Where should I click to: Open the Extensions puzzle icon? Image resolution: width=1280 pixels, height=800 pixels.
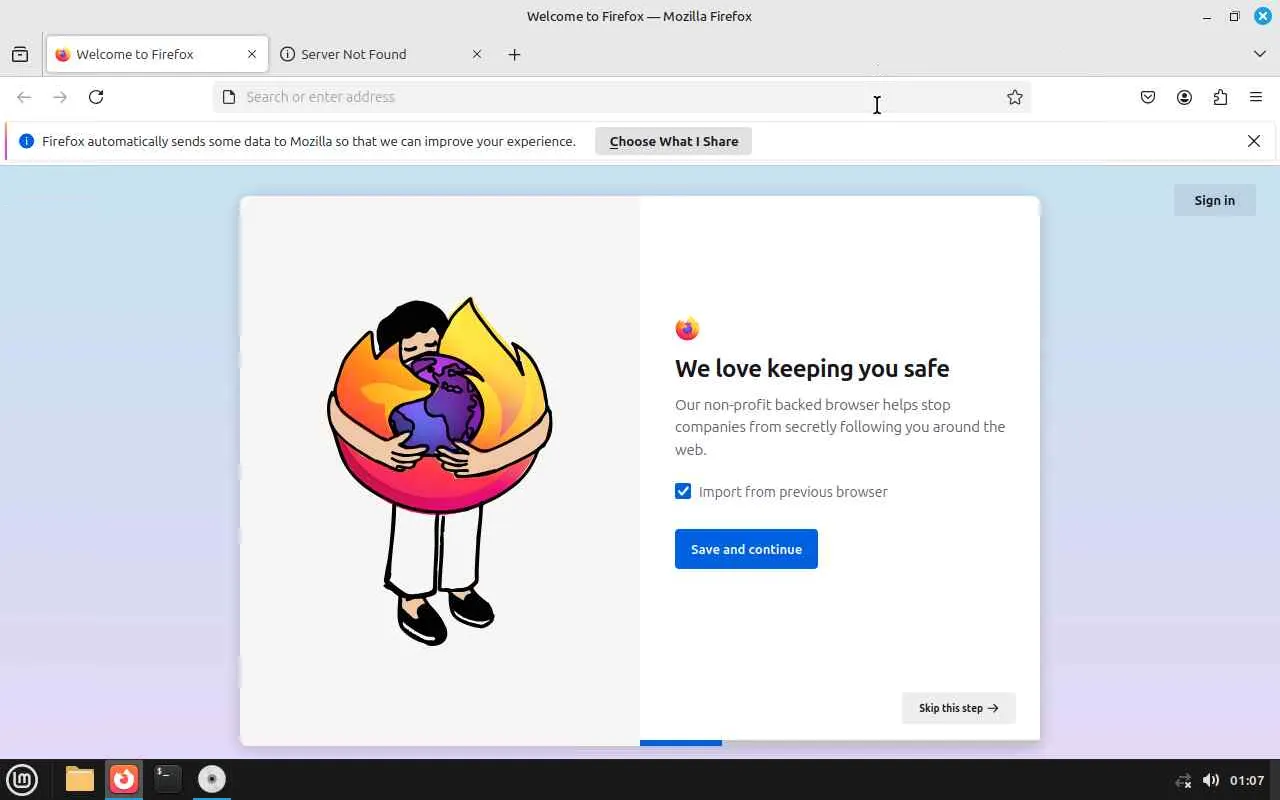pos(1220,97)
